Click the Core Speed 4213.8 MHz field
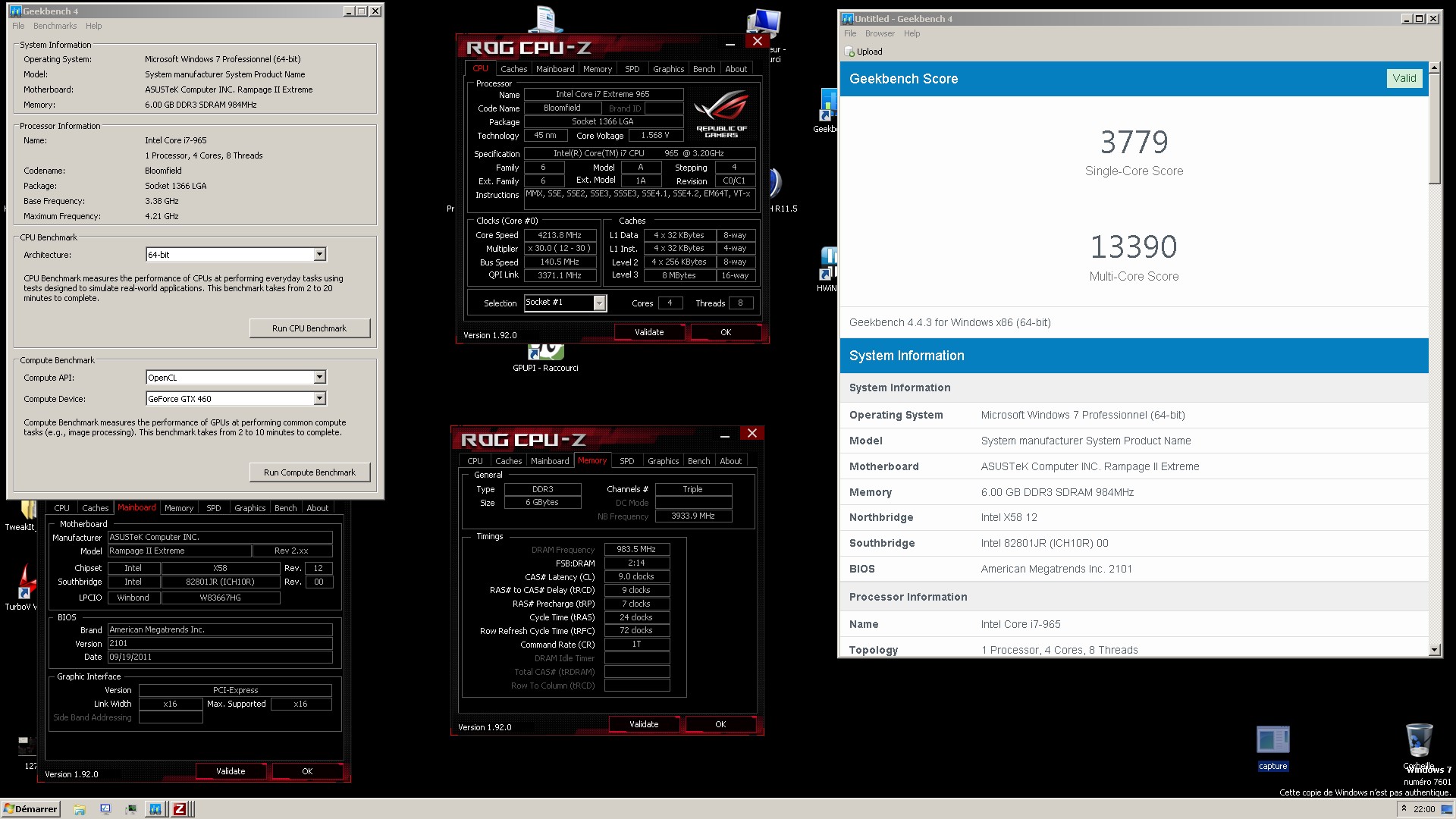 (x=560, y=235)
